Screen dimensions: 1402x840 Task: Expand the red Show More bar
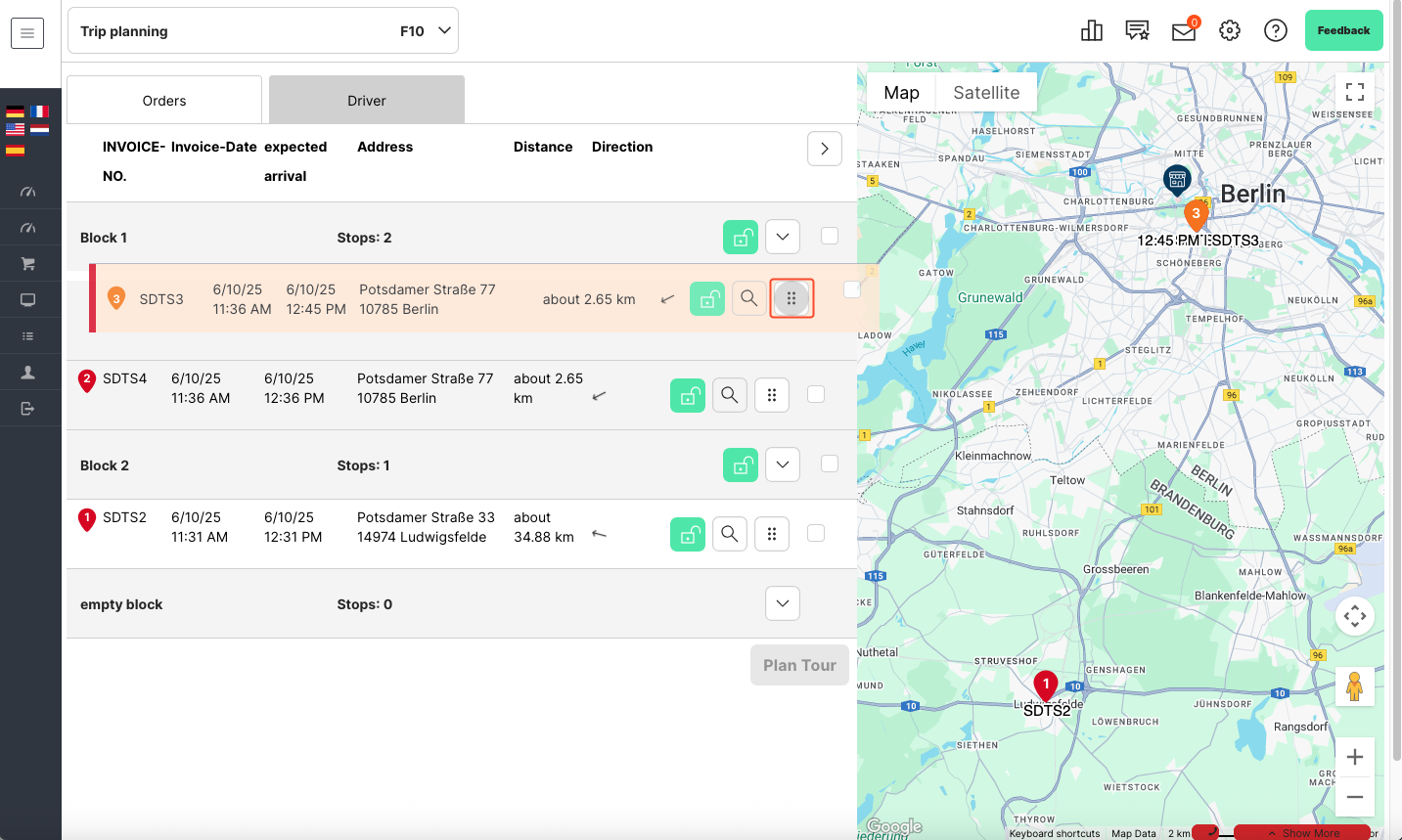[1302, 833]
